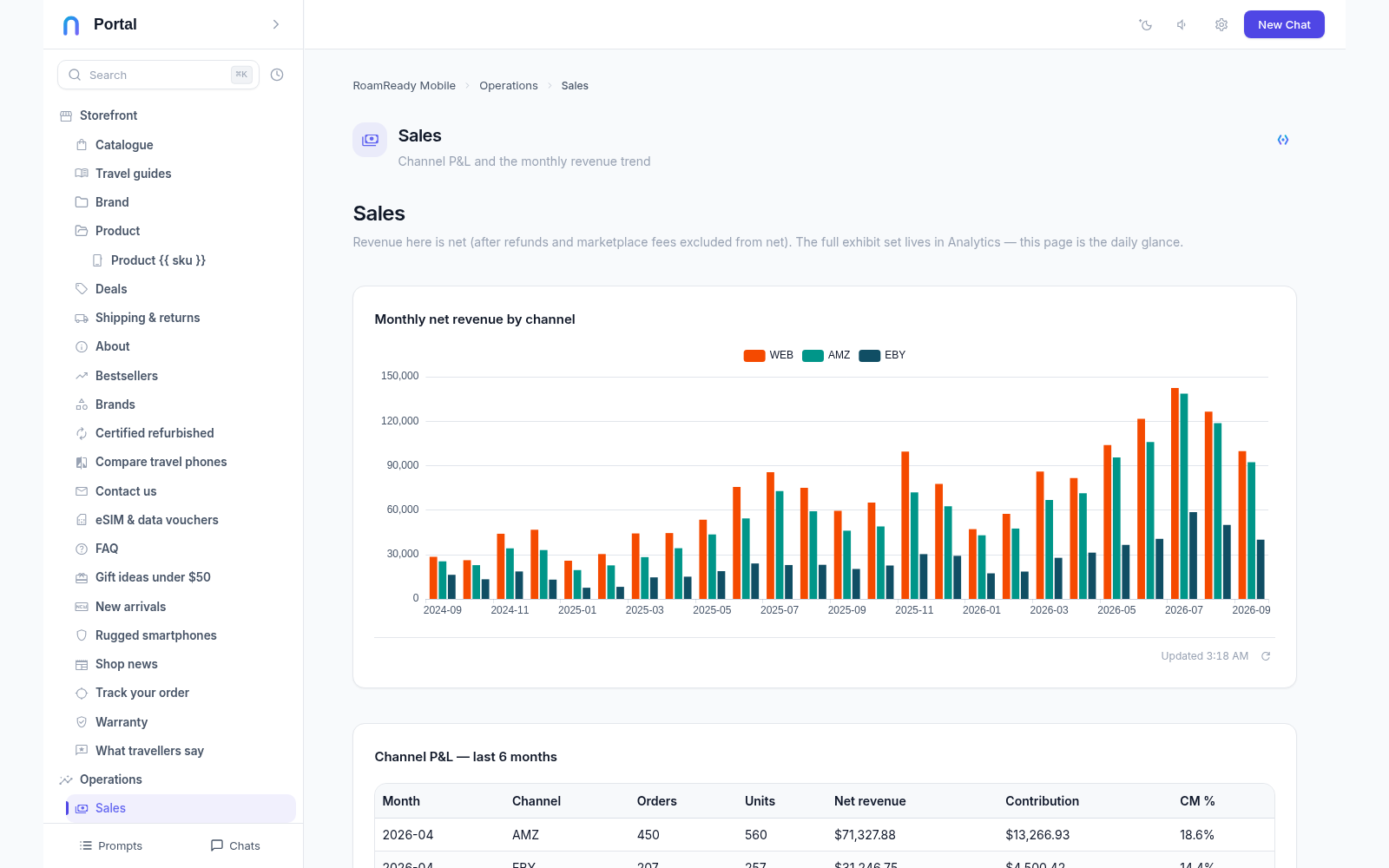Go to RoamReady Mobile breadcrumb
The height and width of the screenshot is (868, 1389).
pyautogui.click(x=404, y=85)
